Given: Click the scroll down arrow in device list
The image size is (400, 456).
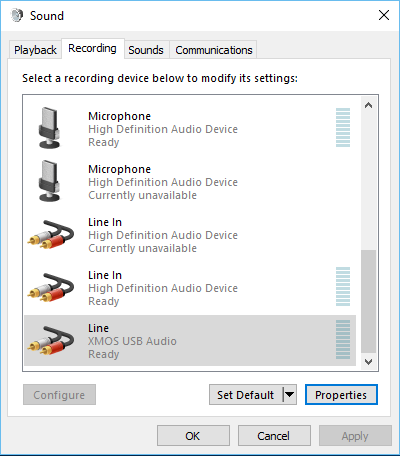Looking at the screenshot, I should 368,362.
